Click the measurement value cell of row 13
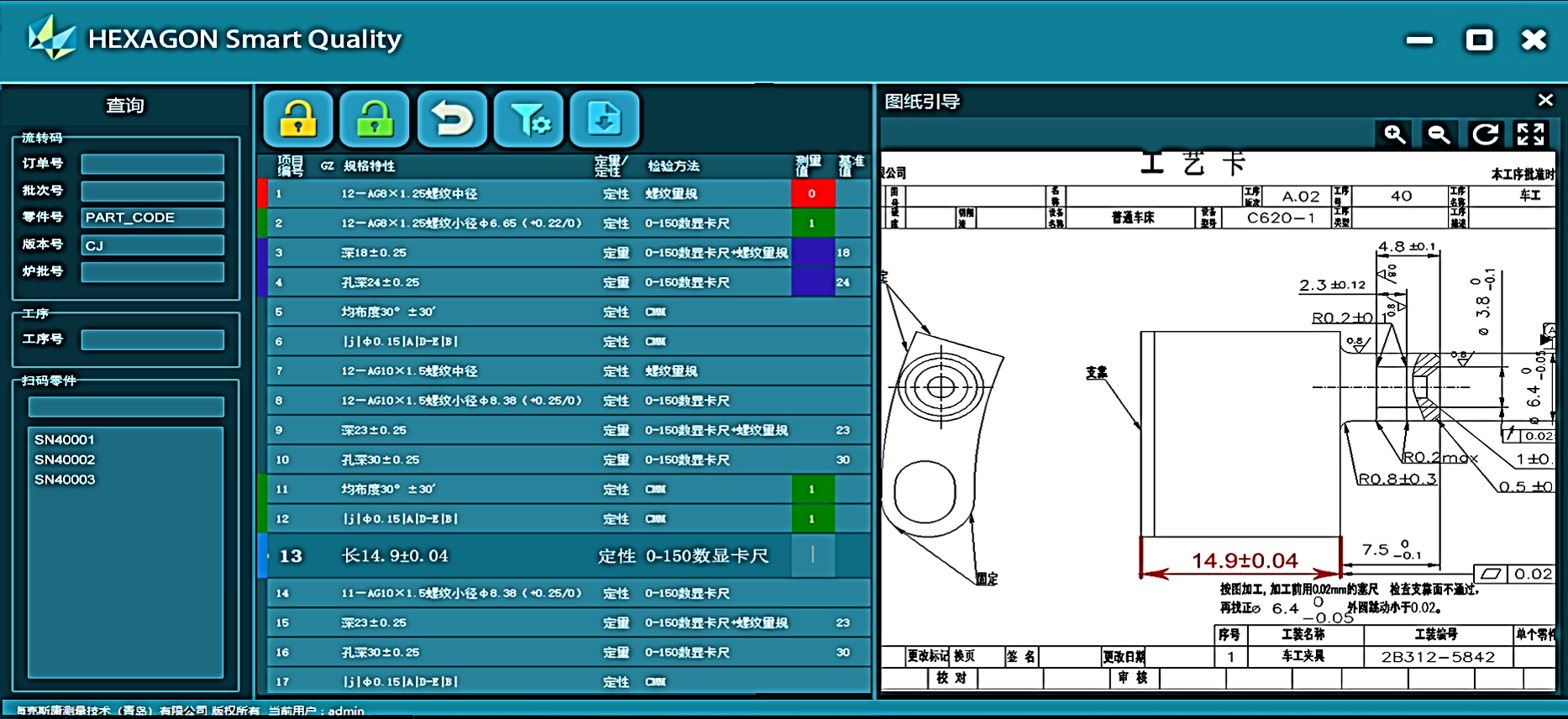1568x719 pixels. pos(812,556)
